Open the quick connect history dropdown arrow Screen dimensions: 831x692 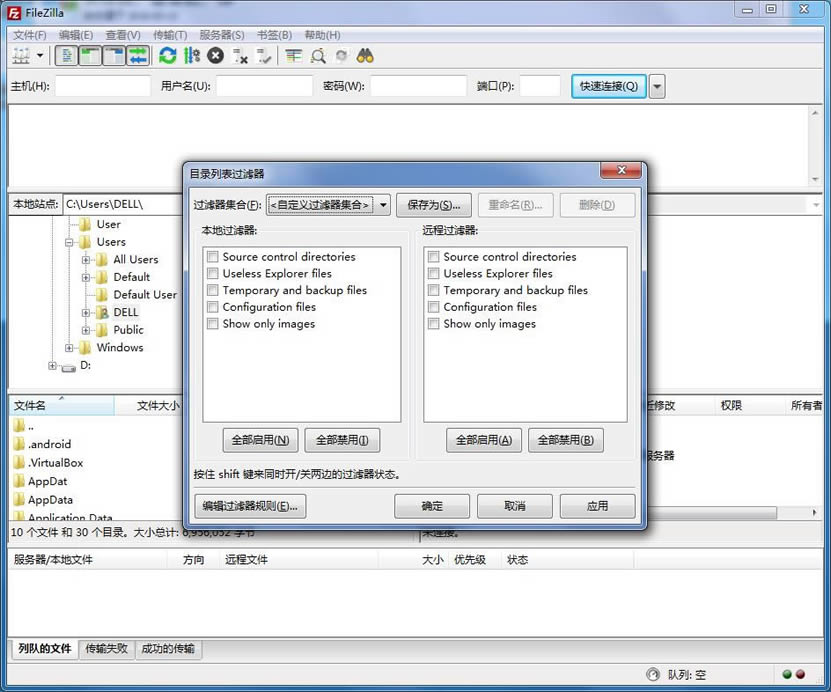657,87
